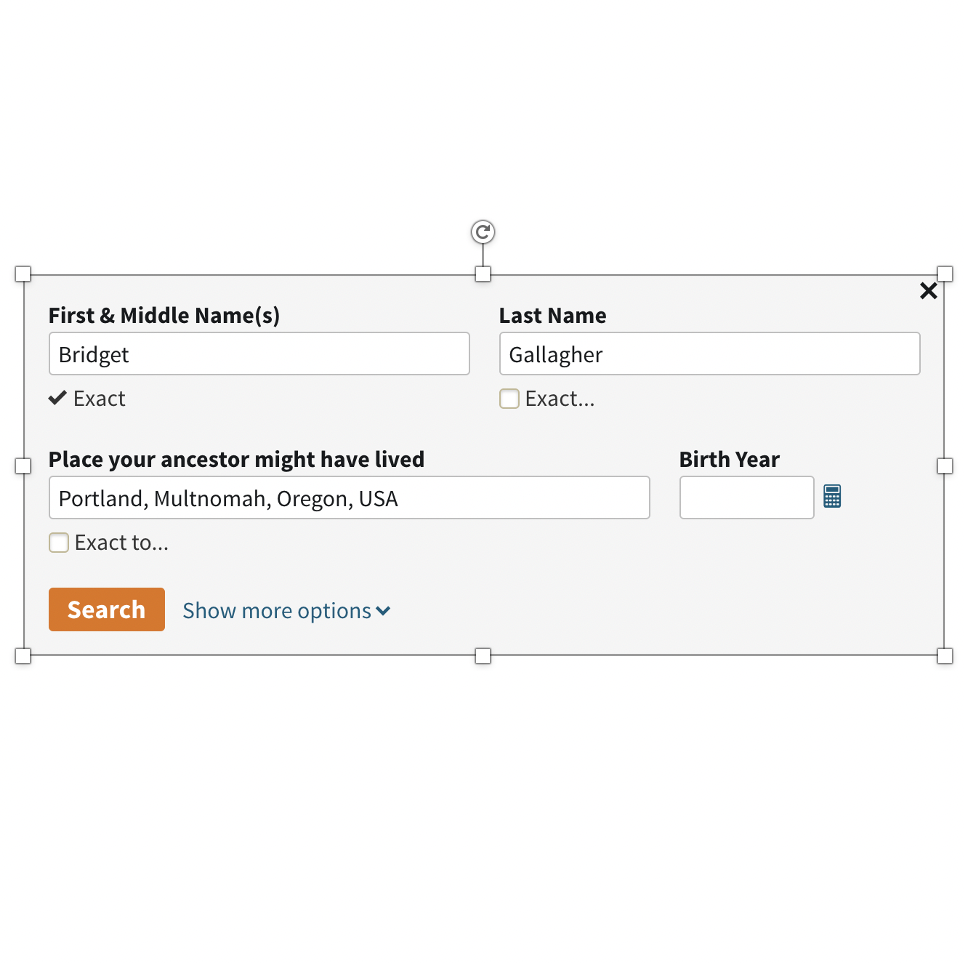
Task: Click the right-middle selection handle
Action: click(945, 466)
